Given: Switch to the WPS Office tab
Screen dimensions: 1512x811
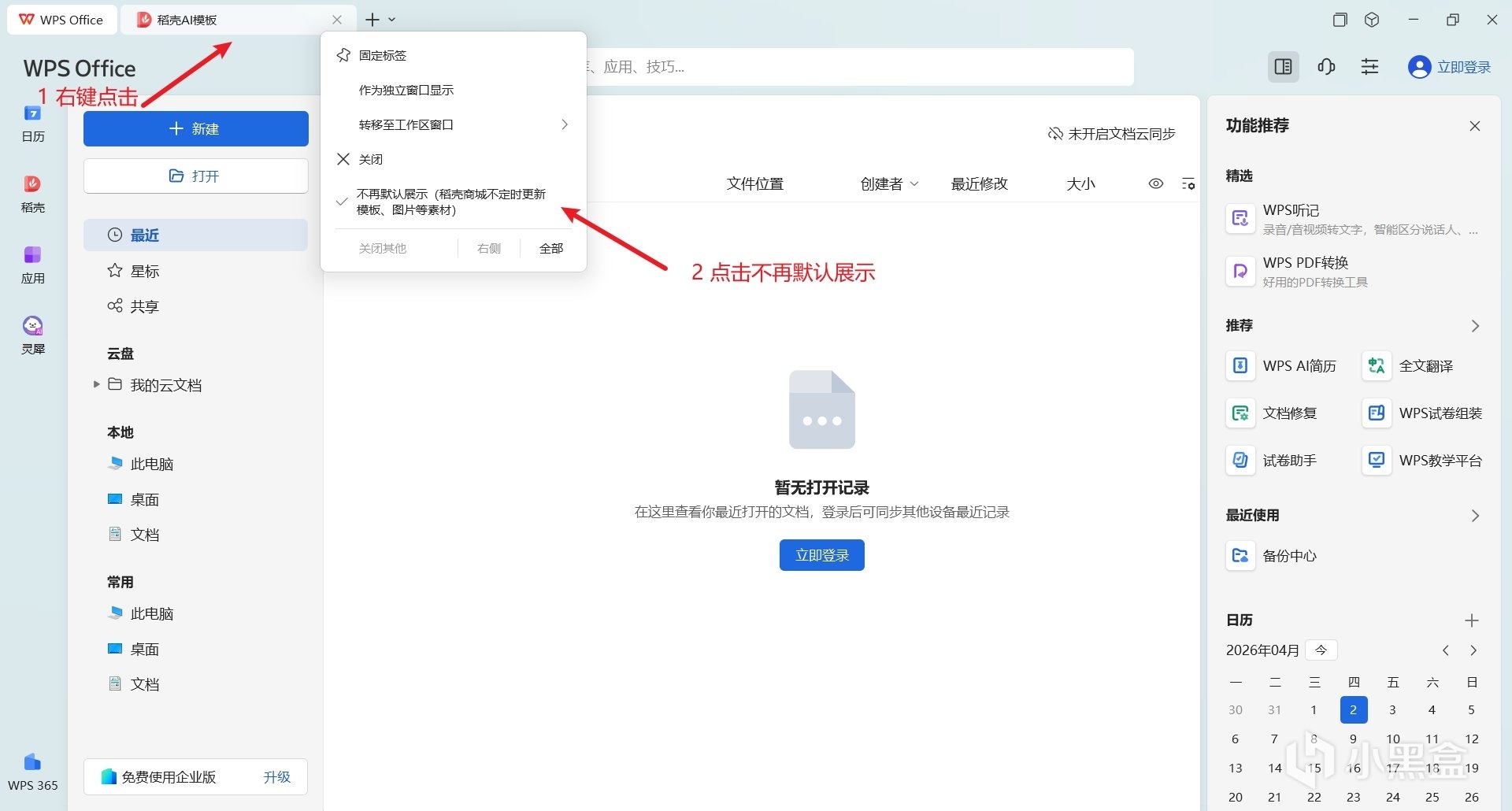Looking at the screenshot, I should point(61,20).
